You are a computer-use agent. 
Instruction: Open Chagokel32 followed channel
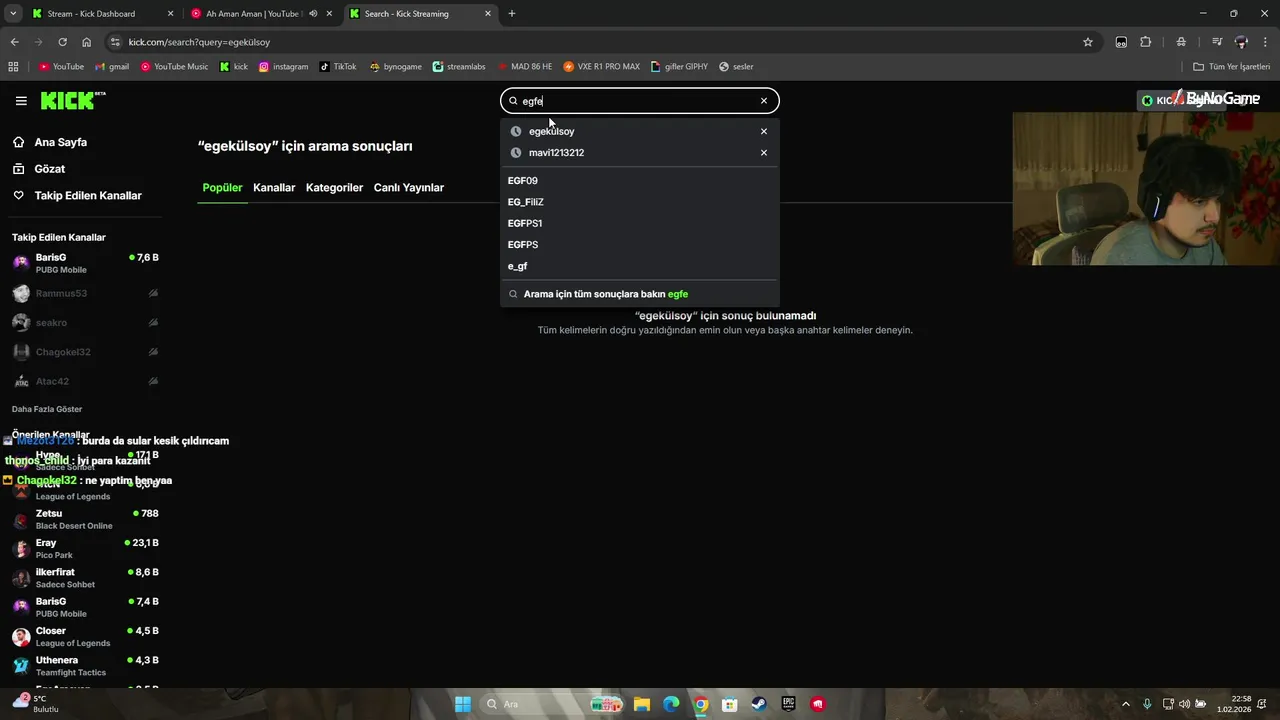tap(85, 352)
